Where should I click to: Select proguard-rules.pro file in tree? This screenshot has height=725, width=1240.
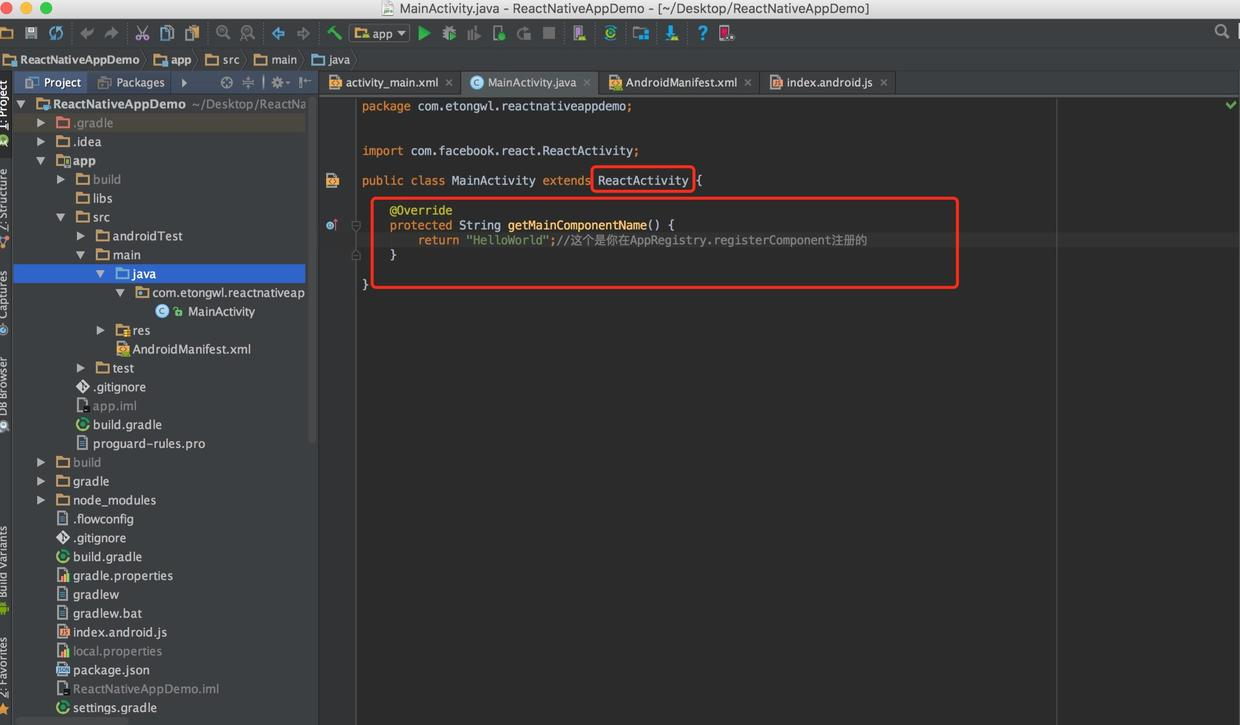(140, 443)
